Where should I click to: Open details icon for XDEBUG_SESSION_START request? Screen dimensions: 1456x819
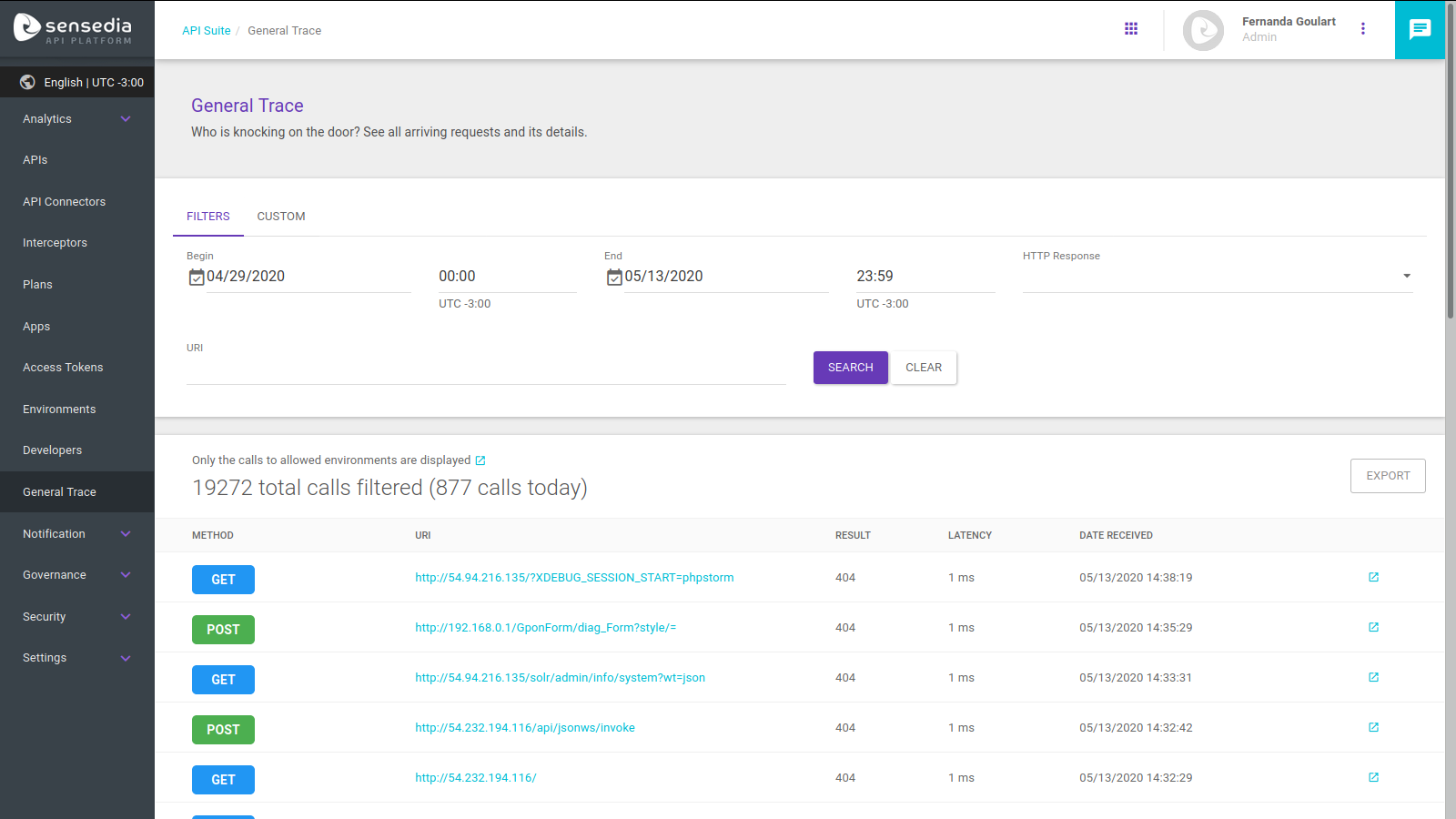pyautogui.click(x=1373, y=577)
